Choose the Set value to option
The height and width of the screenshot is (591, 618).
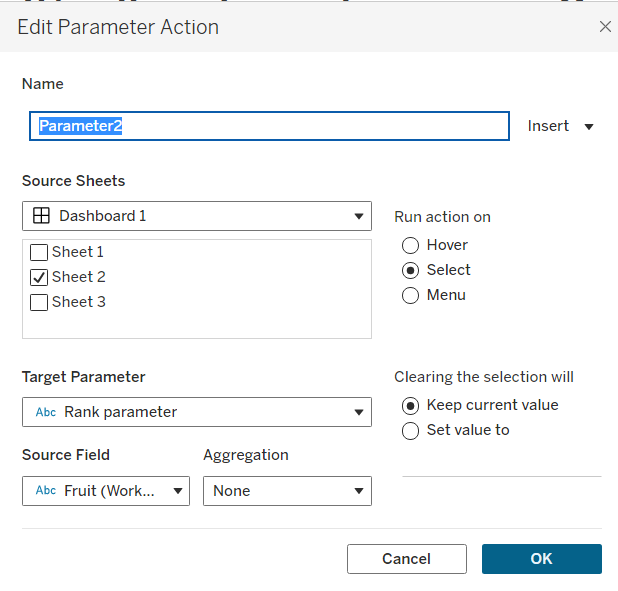(x=410, y=430)
